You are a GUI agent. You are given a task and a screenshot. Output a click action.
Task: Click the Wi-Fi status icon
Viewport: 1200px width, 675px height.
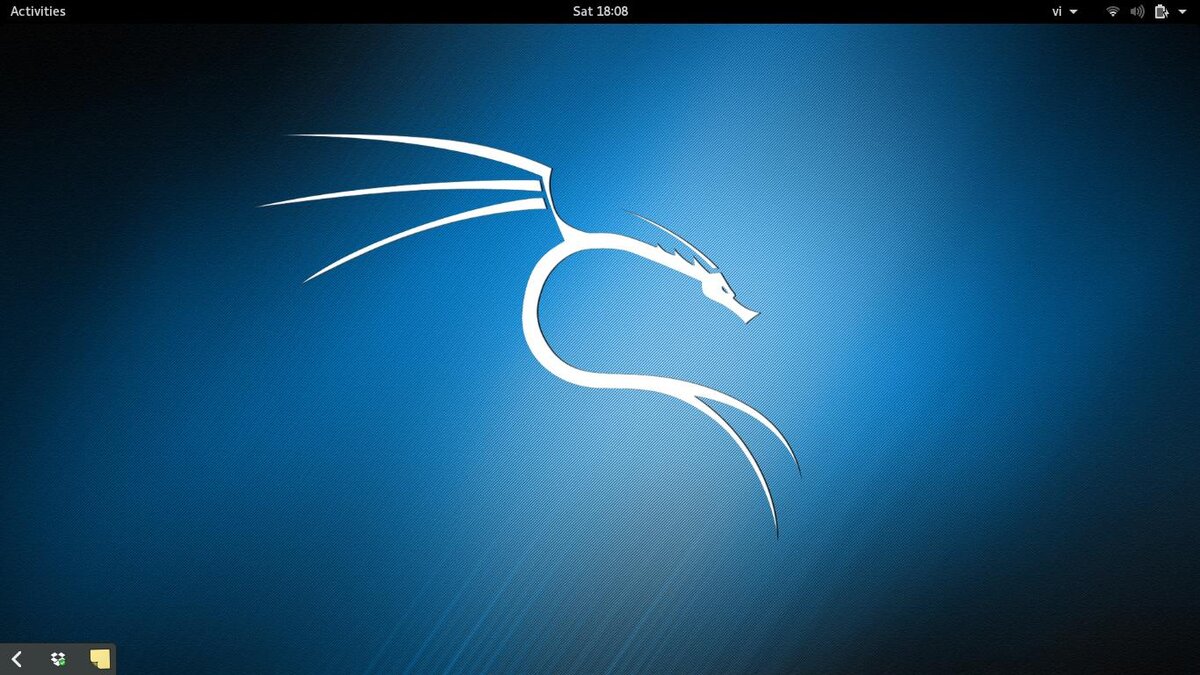(x=1113, y=11)
